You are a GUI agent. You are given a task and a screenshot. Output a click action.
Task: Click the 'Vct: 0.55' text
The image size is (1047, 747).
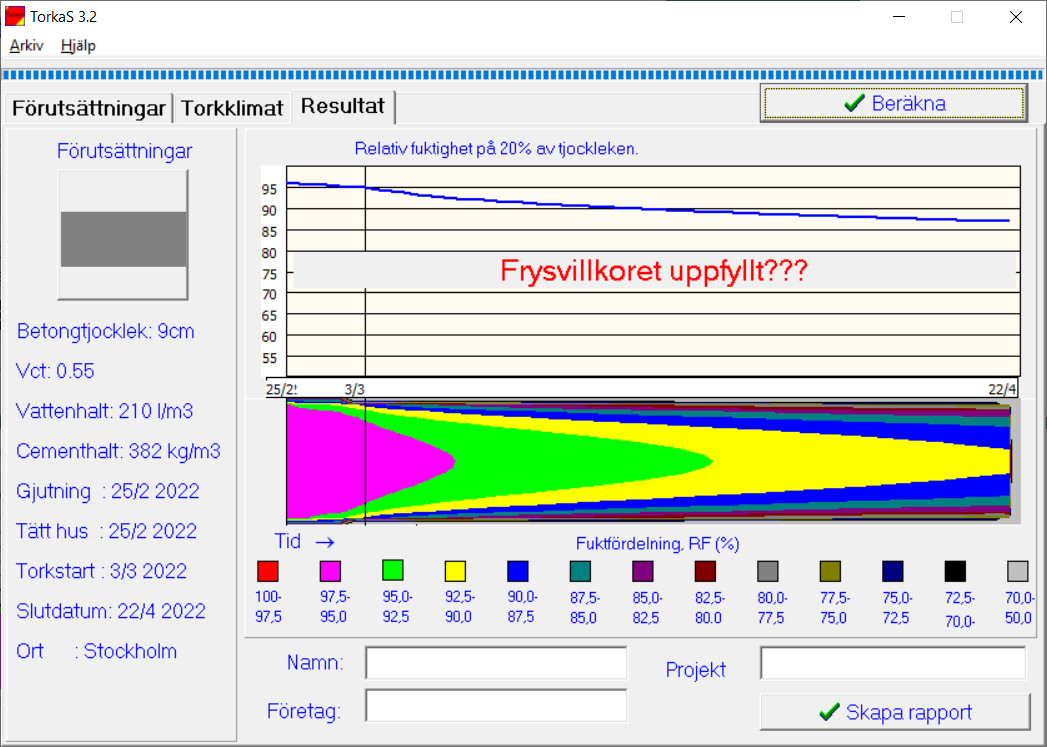(55, 371)
